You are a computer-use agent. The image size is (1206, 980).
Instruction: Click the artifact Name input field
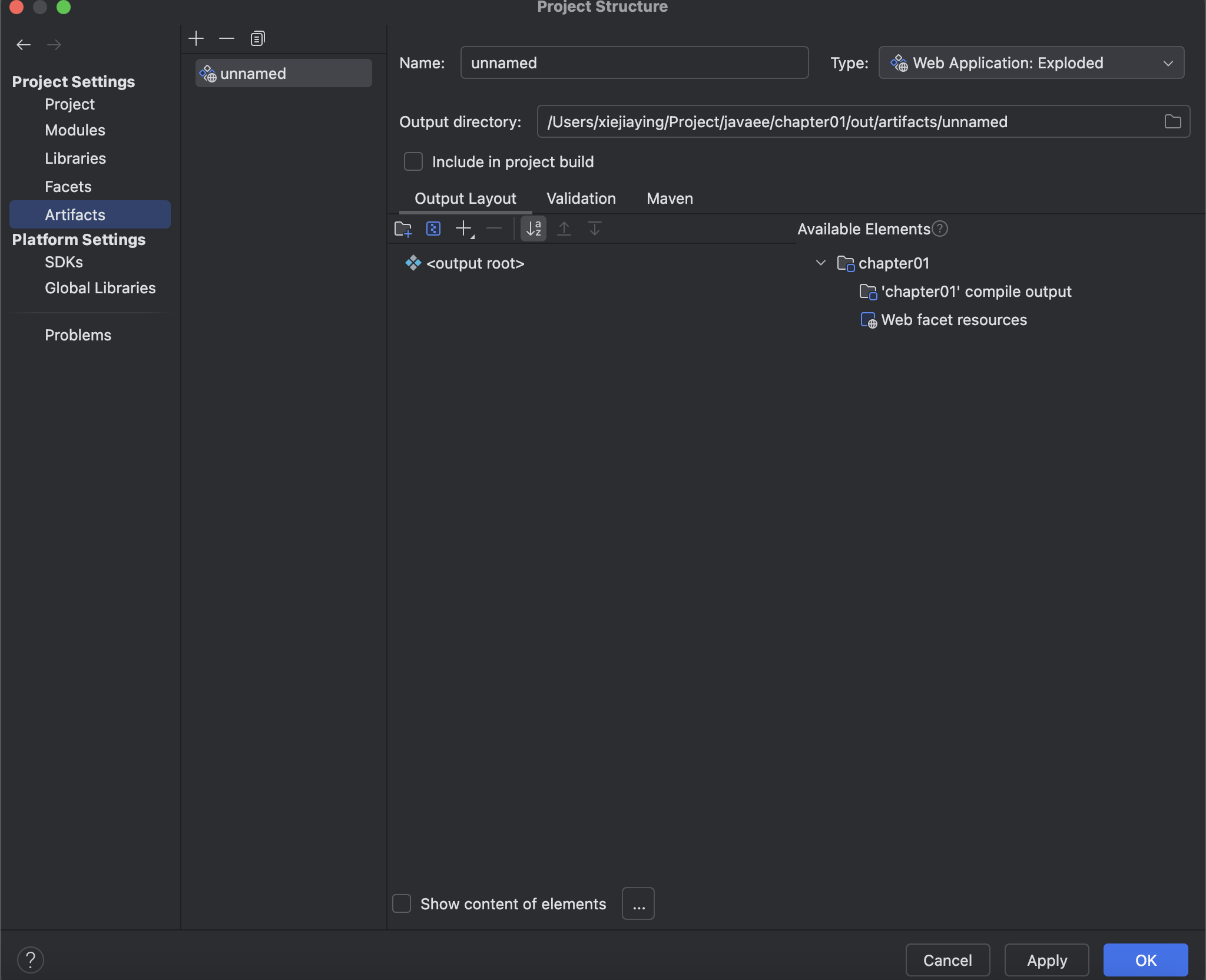634,62
